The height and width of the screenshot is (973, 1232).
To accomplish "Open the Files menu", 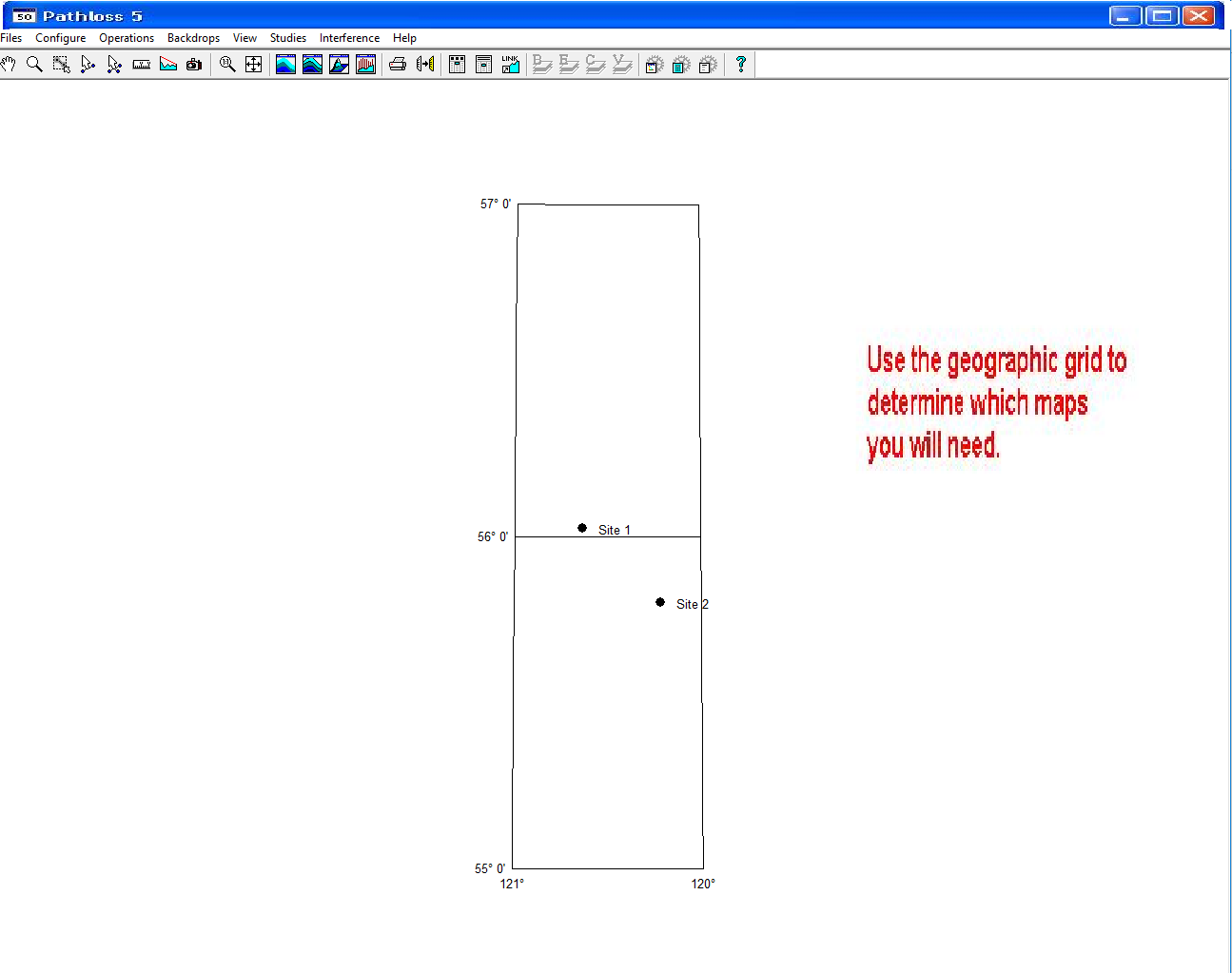I will [x=11, y=38].
